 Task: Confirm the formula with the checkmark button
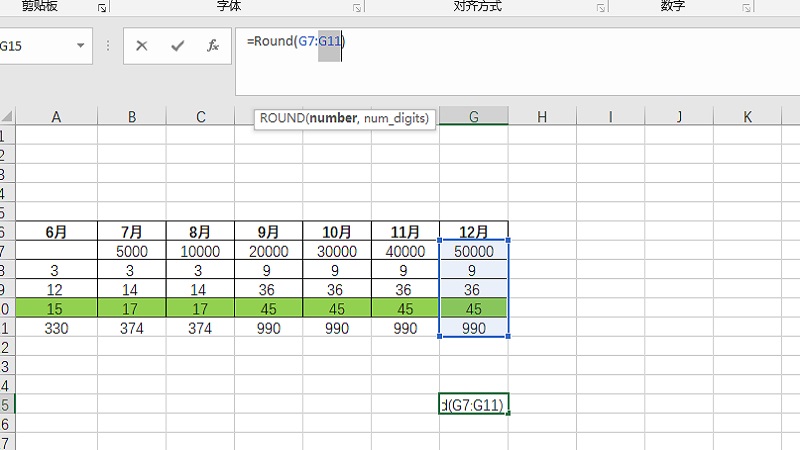(x=177, y=46)
